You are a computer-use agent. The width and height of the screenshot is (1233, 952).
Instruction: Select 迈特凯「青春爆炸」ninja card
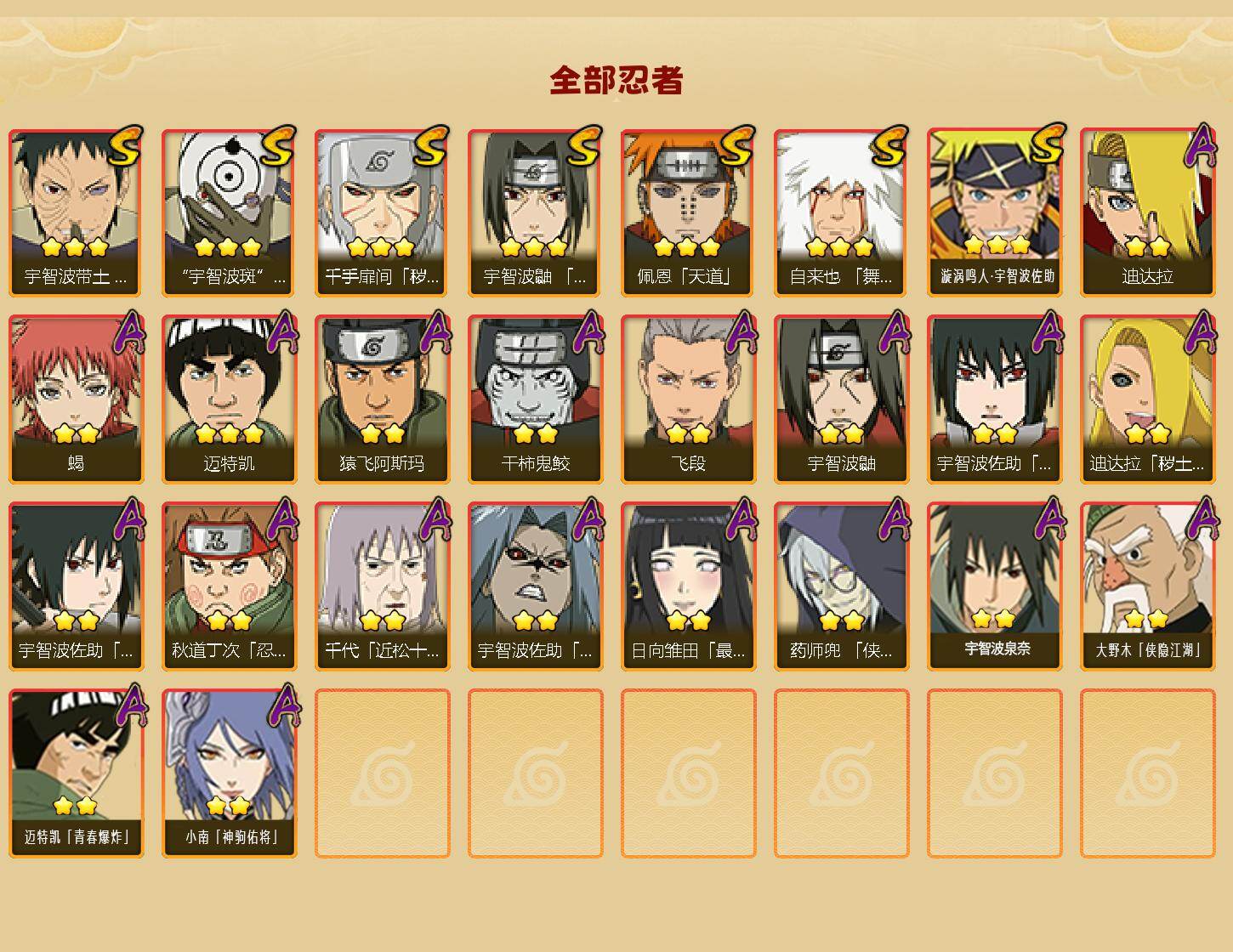76,773
